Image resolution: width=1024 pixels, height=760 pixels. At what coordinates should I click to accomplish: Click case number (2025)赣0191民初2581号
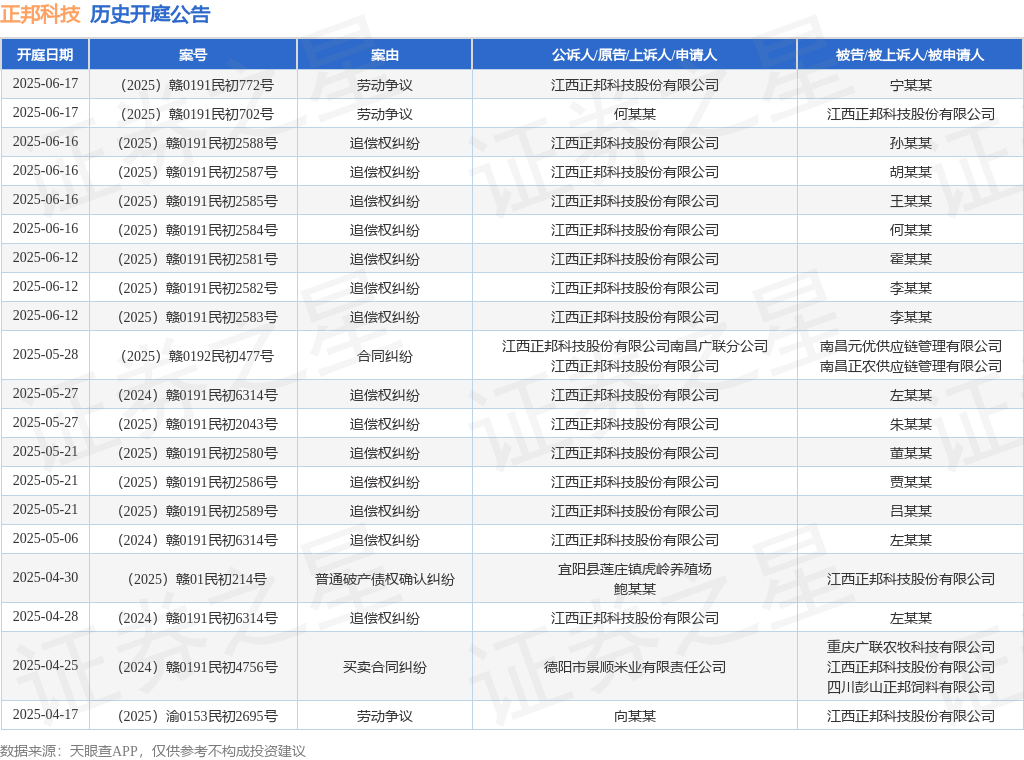[198, 259]
